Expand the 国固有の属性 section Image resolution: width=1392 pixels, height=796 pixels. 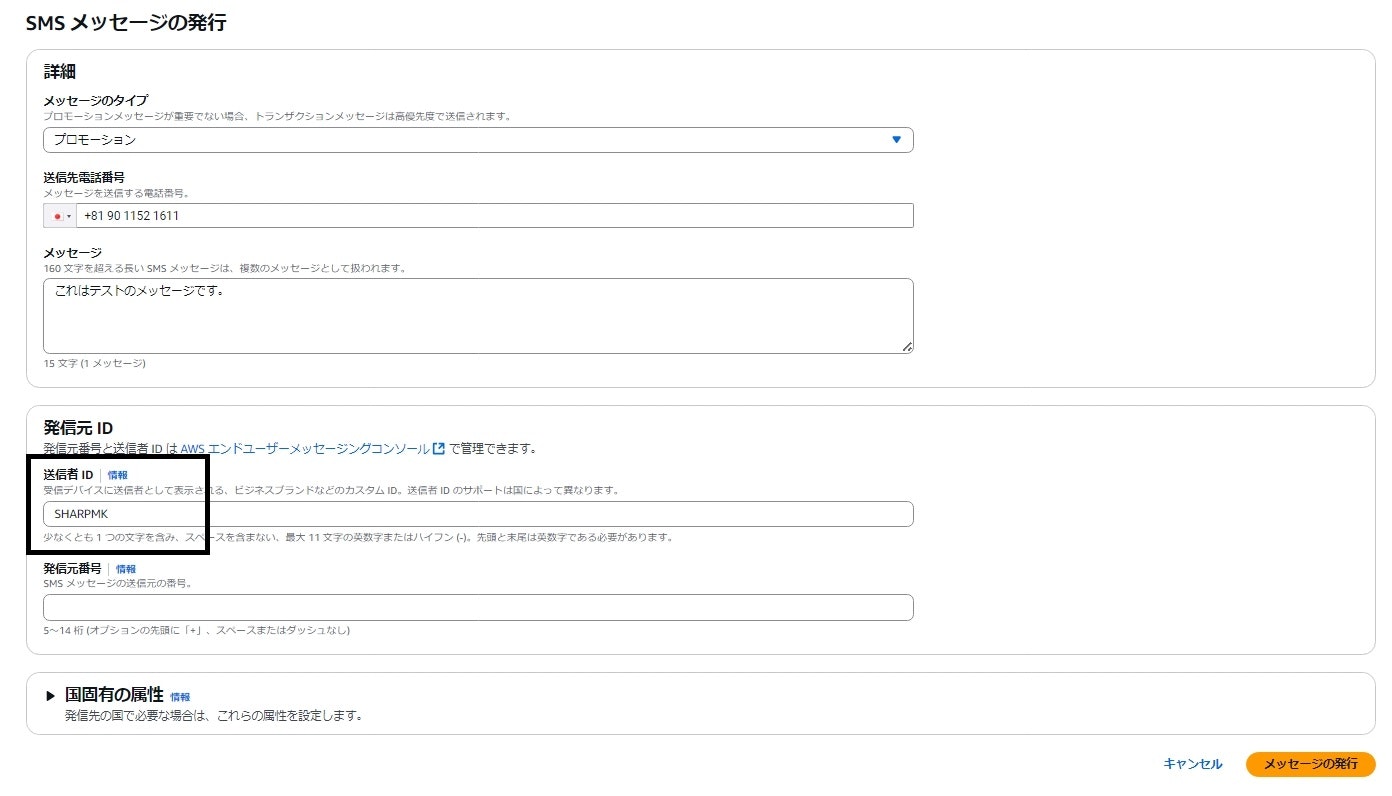(51, 696)
